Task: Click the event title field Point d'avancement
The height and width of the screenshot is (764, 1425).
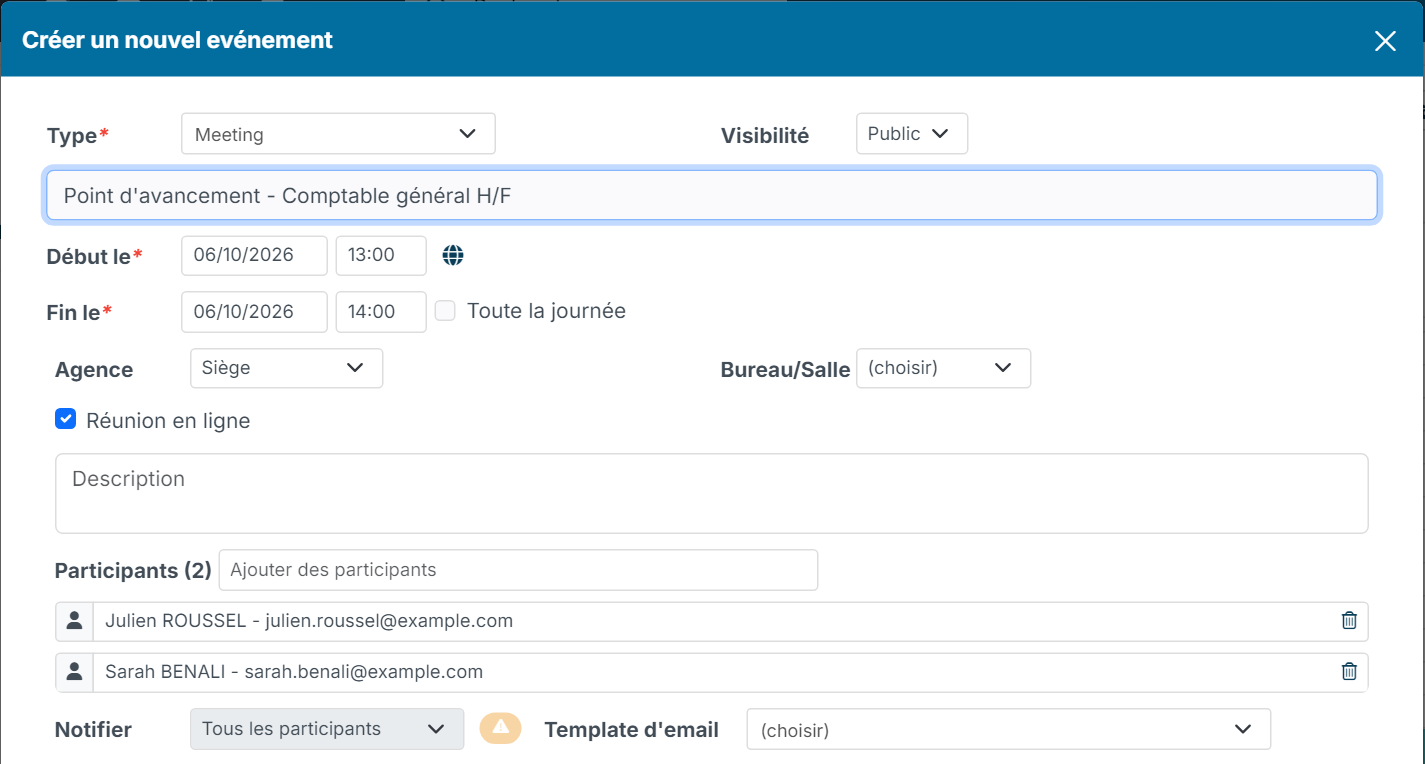Action: [712, 196]
